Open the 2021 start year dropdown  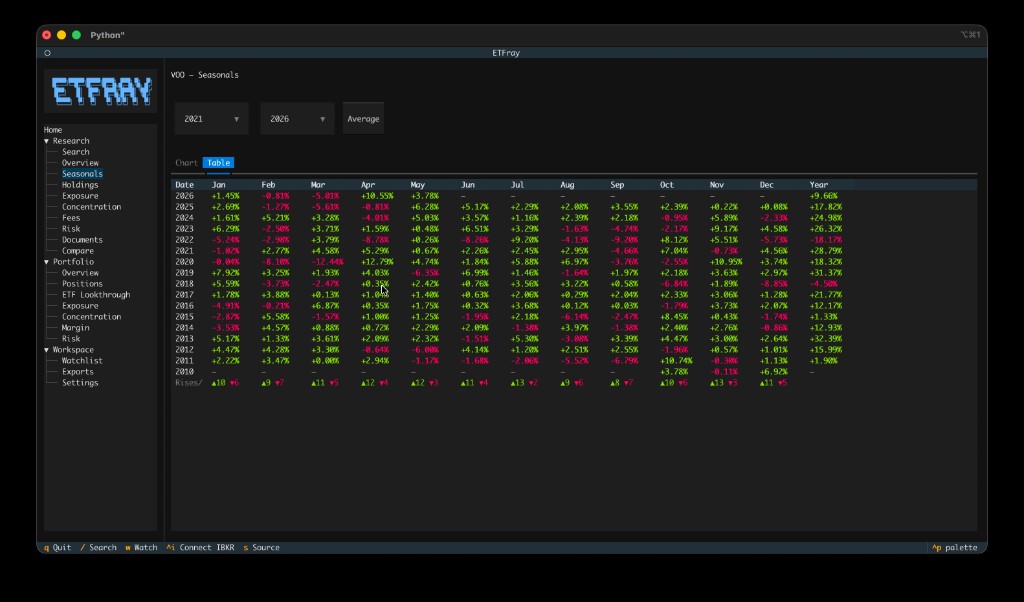click(212, 119)
